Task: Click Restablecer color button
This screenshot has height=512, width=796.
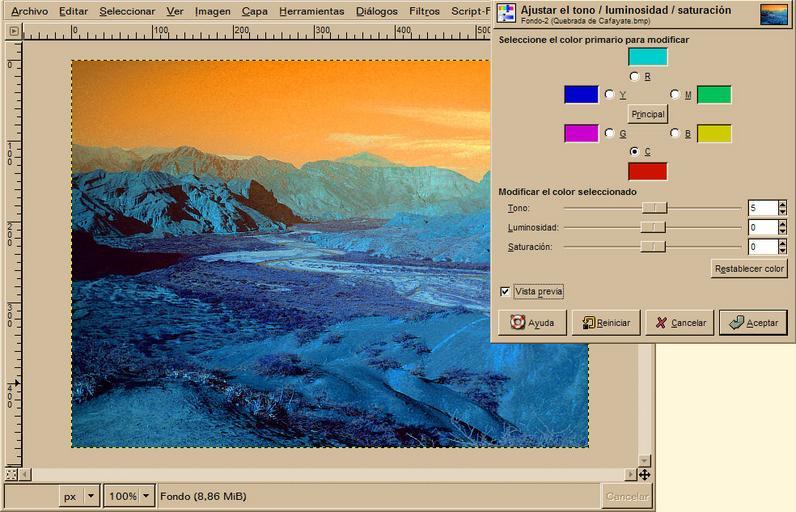Action: [749, 268]
